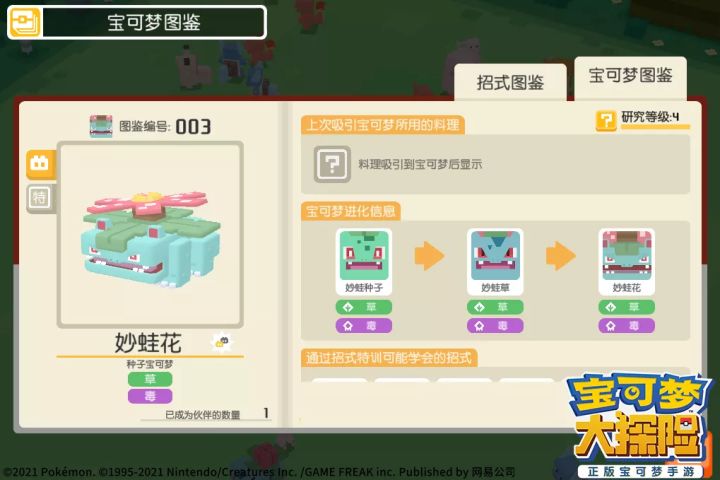Click the small Venusaur icon beside 图鉴编号
The width and height of the screenshot is (720, 480).
[x=101, y=126]
